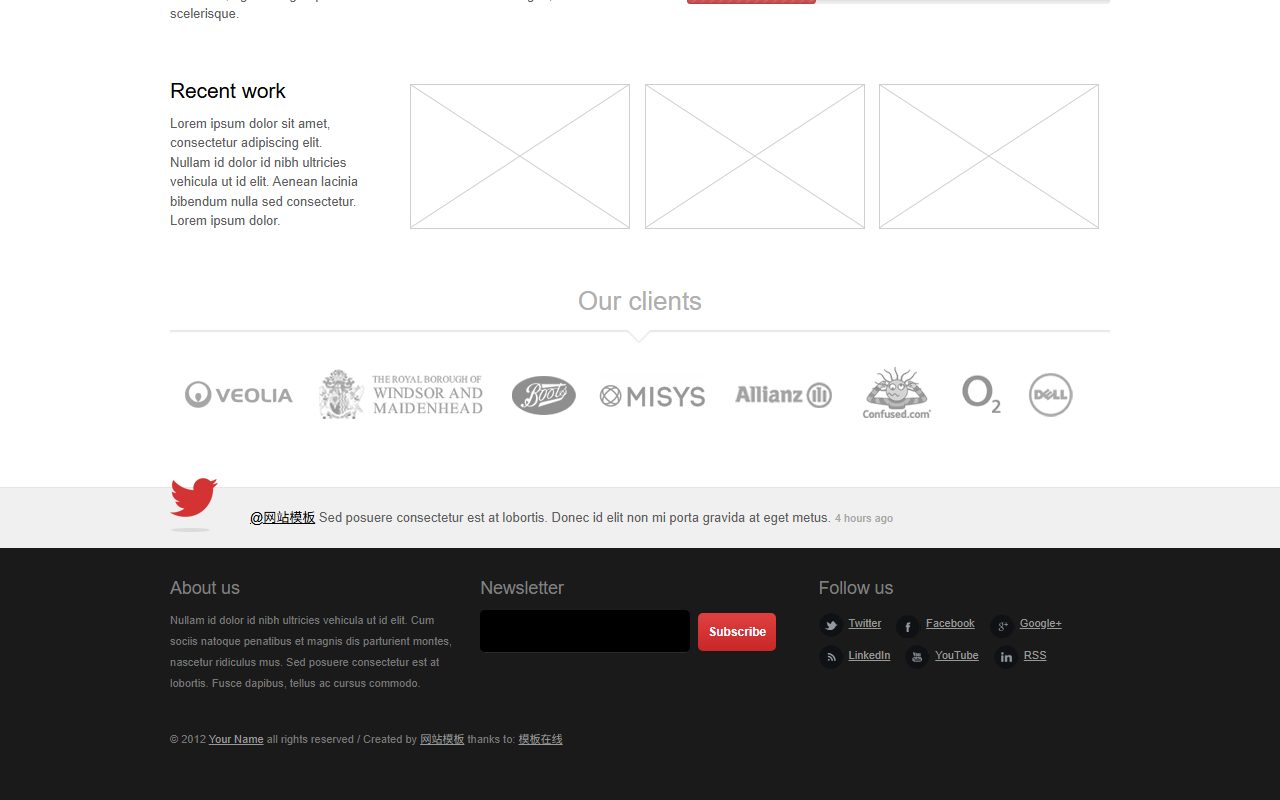Click the Dell circular logo
Image resolution: width=1280 pixels, height=800 pixels.
[1051, 395]
